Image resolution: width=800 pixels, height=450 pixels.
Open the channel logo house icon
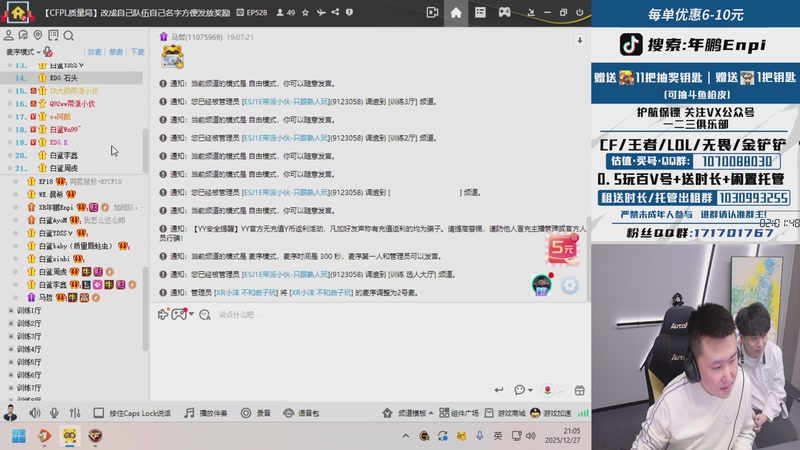pos(18,12)
